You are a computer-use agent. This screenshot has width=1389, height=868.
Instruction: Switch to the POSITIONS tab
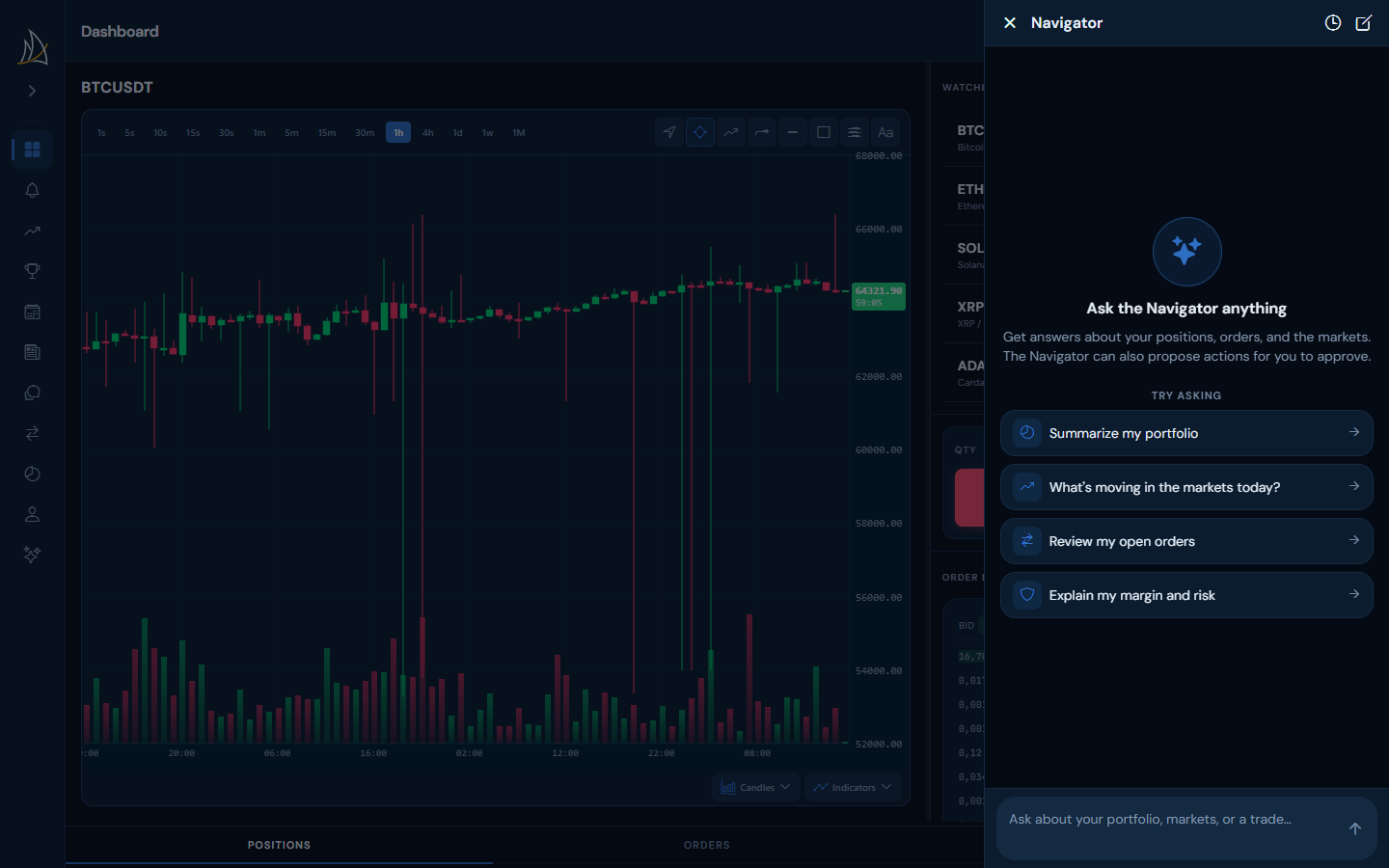tap(279, 845)
